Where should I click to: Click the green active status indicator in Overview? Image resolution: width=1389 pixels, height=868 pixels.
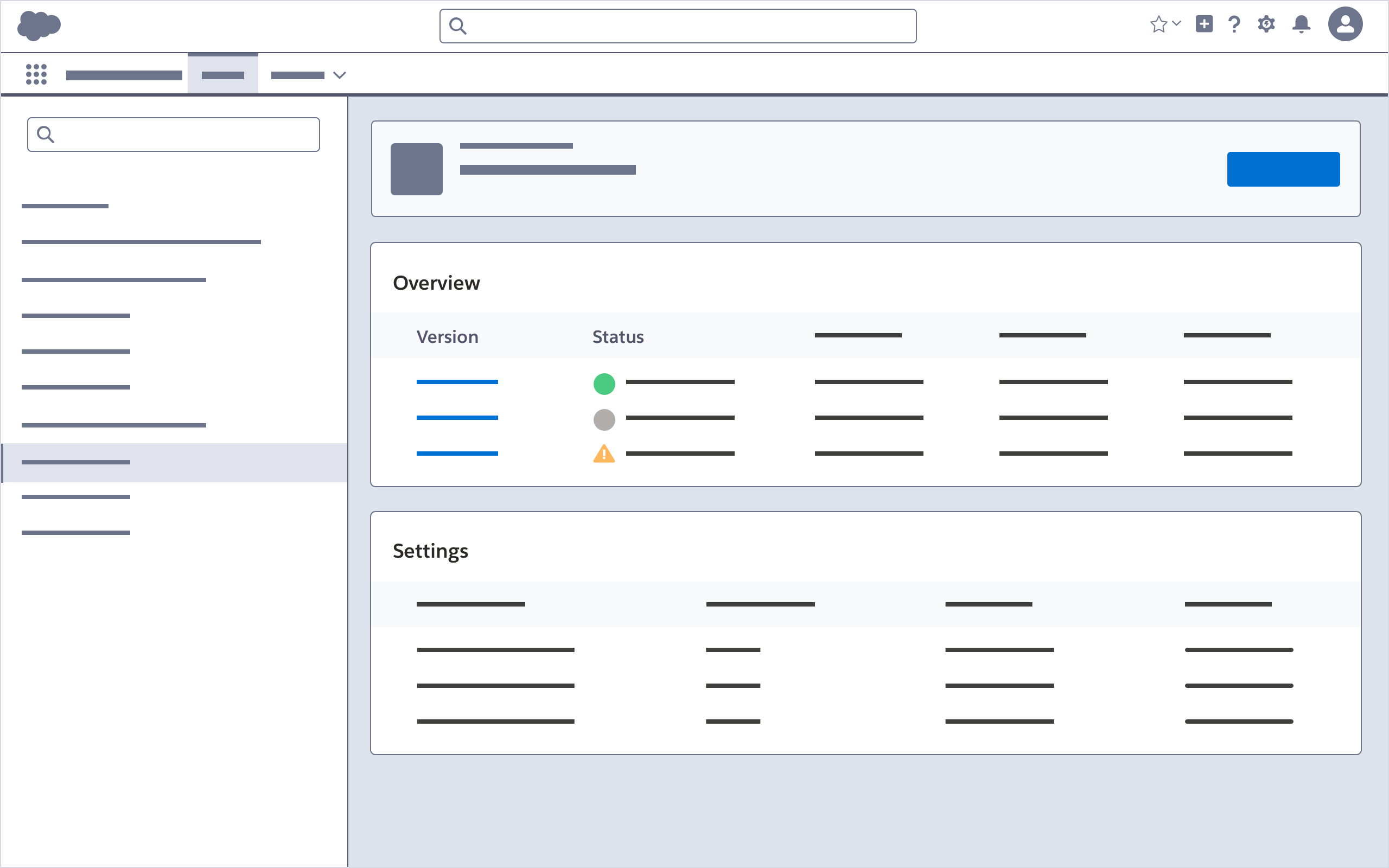(604, 384)
